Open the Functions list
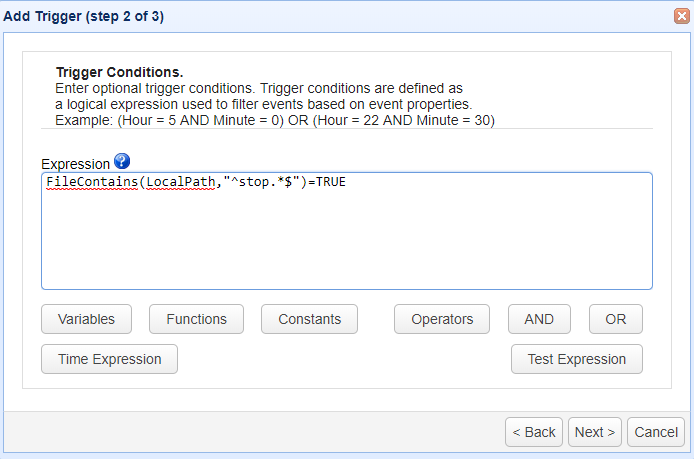Viewport: 694px width, 459px height. tap(196, 319)
